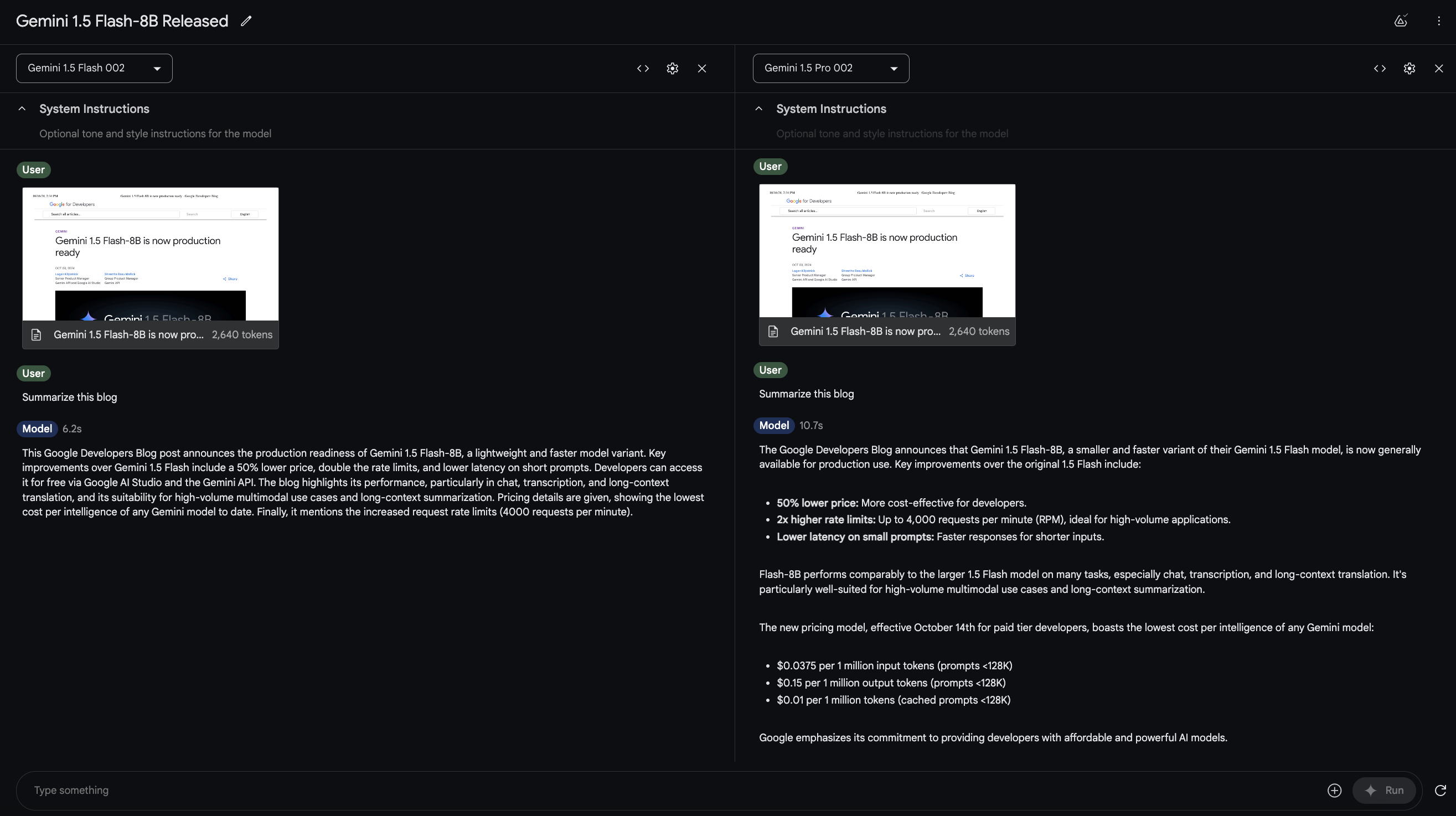Open the blog PDF thumbnail in right panel

(x=887, y=250)
